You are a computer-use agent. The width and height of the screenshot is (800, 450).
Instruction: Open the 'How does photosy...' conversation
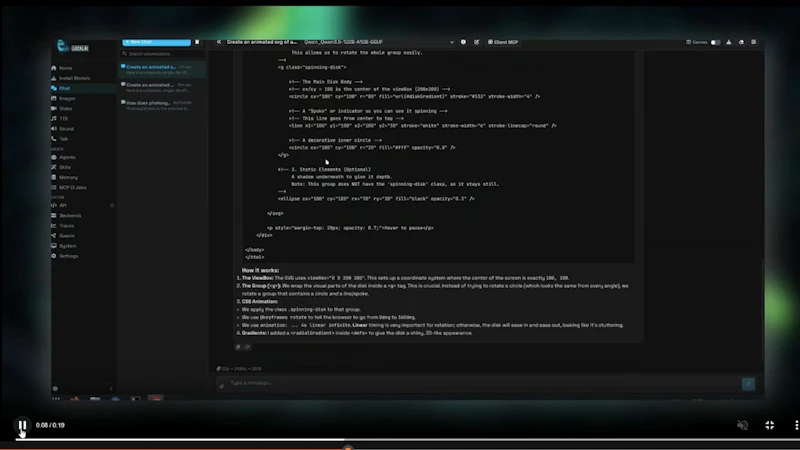pyautogui.click(x=162, y=105)
